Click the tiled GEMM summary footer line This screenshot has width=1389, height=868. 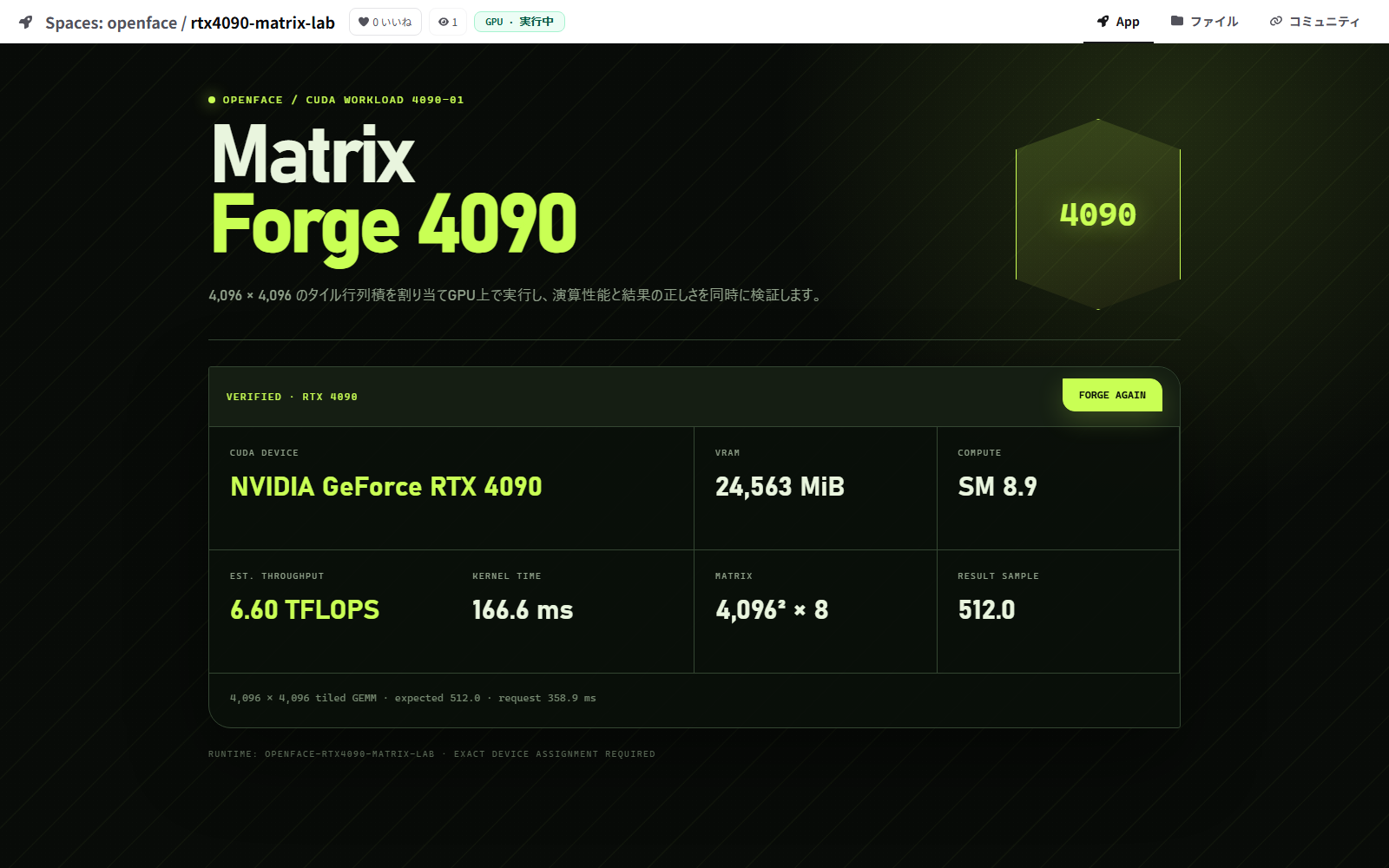(x=413, y=698)
